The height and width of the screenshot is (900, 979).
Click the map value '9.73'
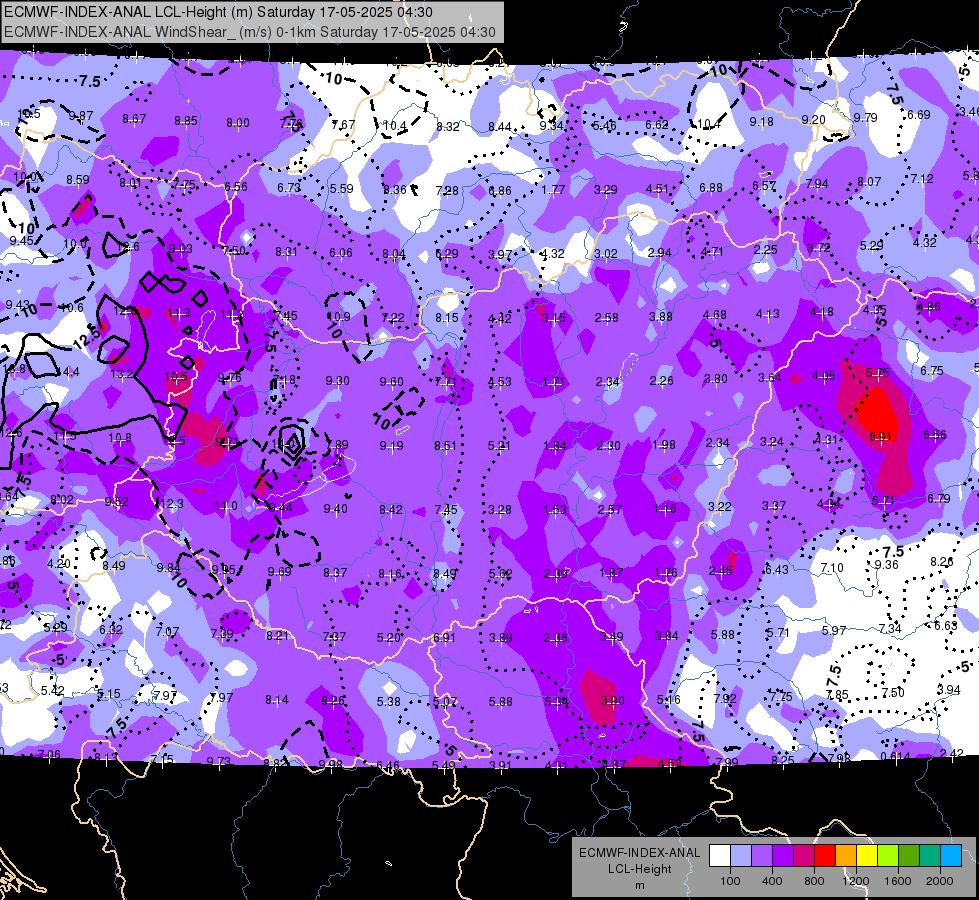pyautogui.click(x=219, y=761)
